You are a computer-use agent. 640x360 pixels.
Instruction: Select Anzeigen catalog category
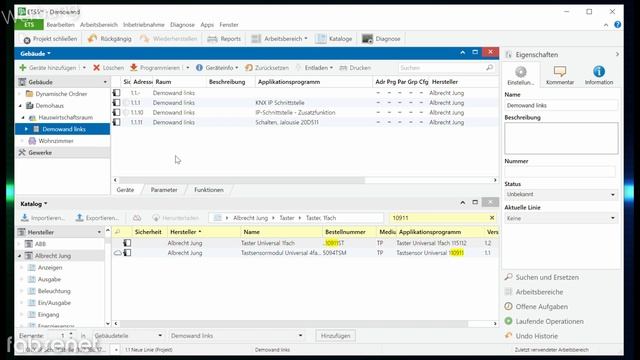coord(50,268)
